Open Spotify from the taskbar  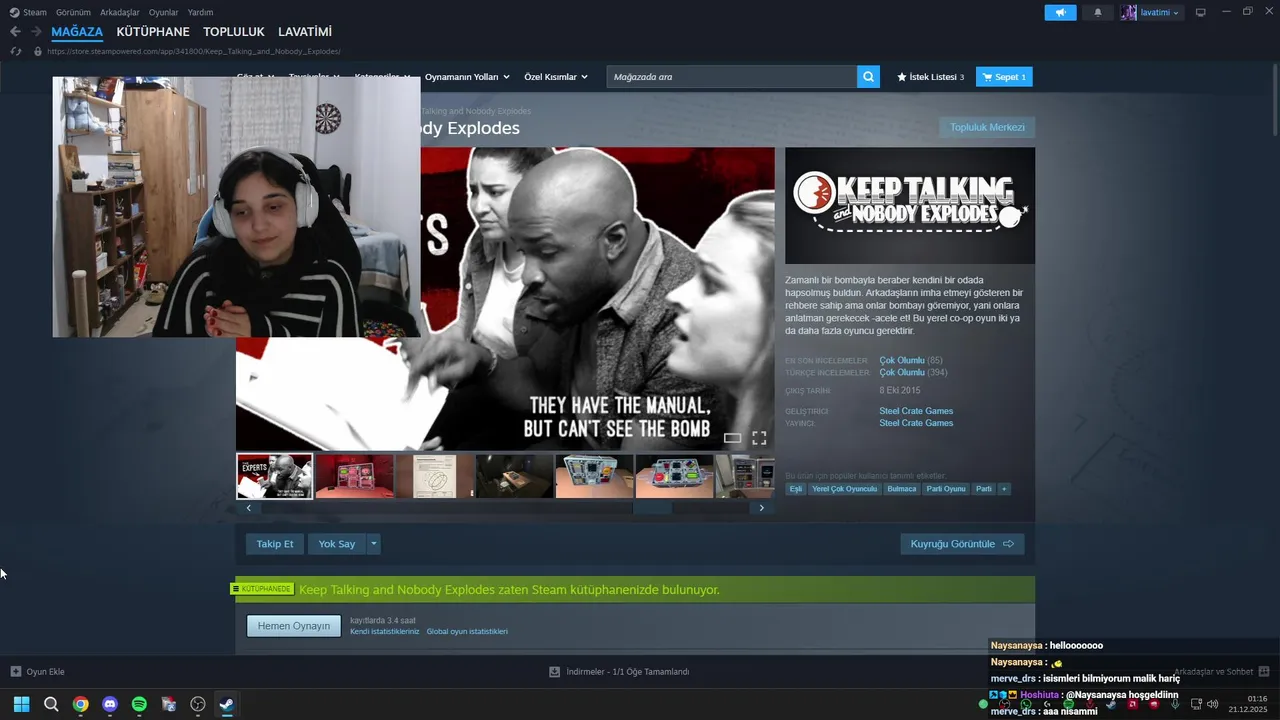pyautogui.click(x=139, y=704)
